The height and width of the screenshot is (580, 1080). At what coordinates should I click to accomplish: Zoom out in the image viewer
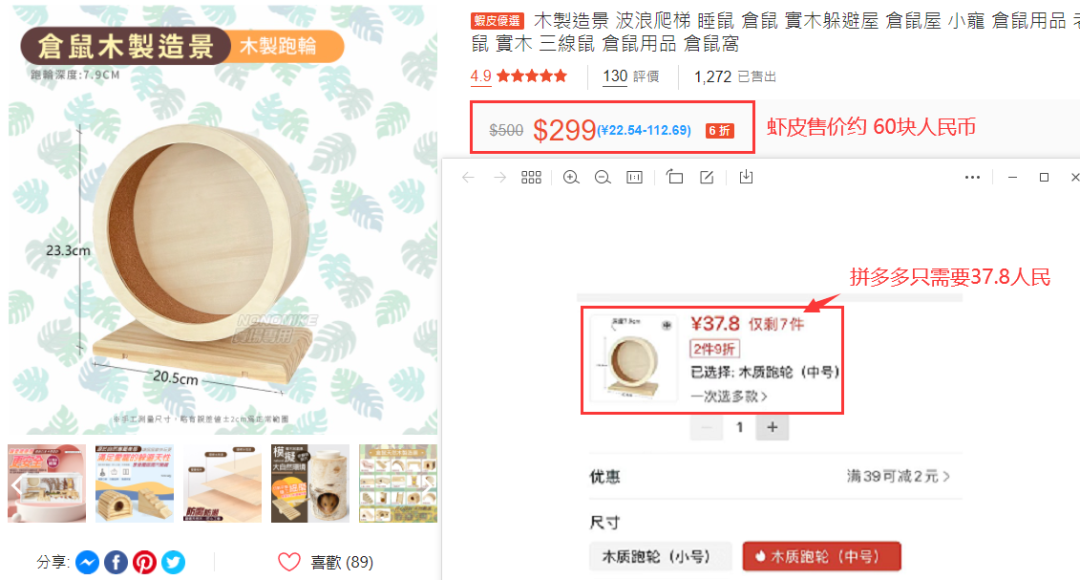click(x=602, y=177)
